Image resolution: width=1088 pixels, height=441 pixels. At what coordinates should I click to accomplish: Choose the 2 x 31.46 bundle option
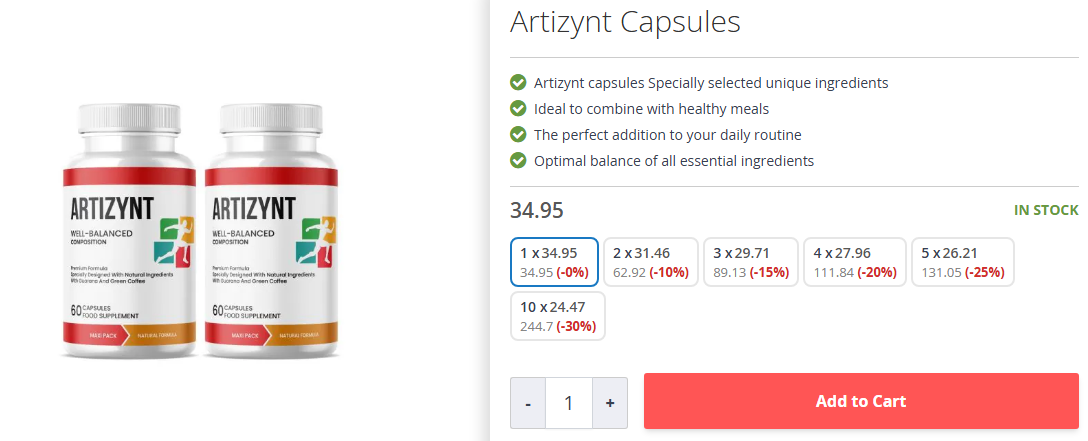pos(650,262)
